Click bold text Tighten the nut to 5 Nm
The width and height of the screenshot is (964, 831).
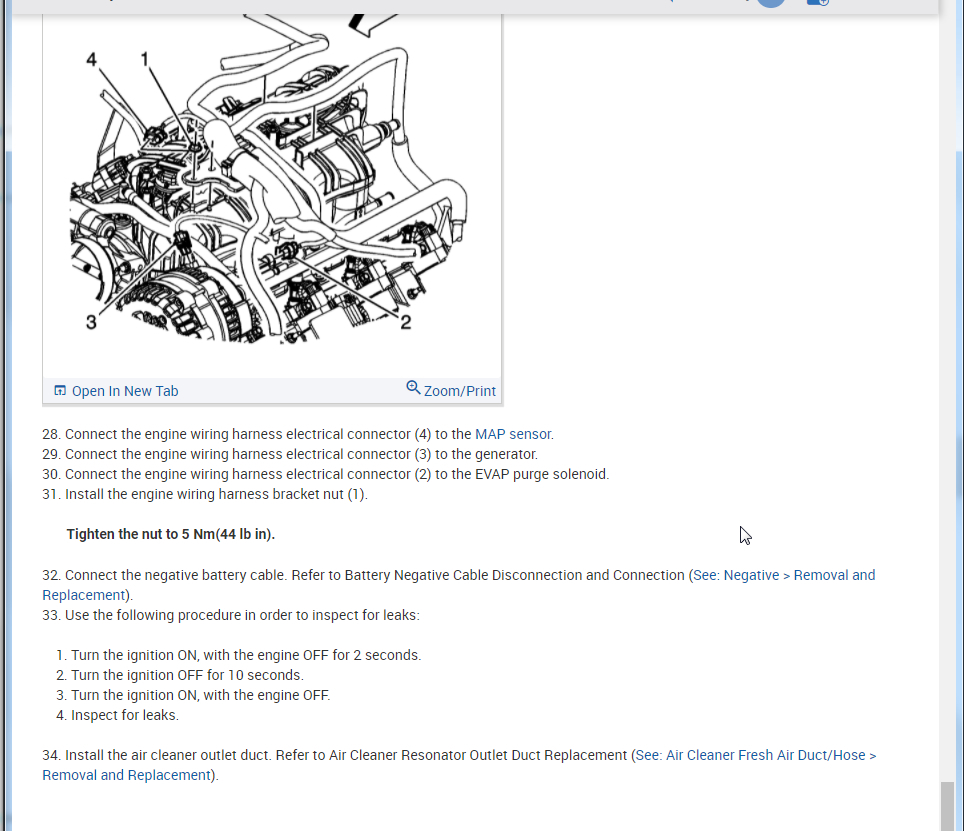[171, 534]
